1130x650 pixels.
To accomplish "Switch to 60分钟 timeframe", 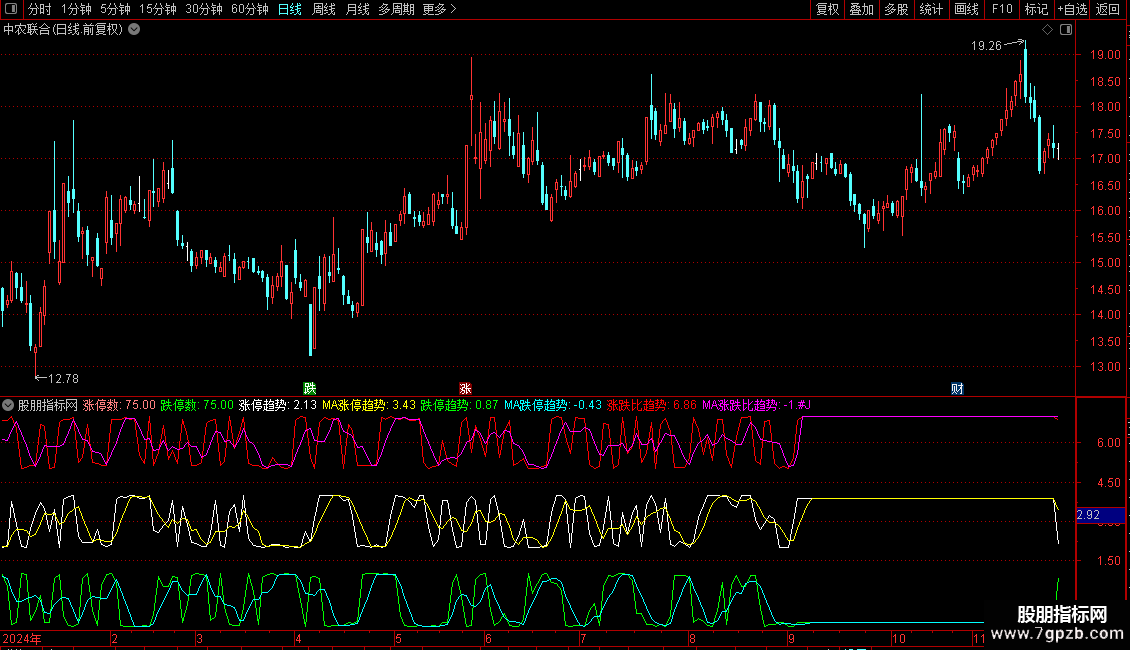I will pos(249,9).
